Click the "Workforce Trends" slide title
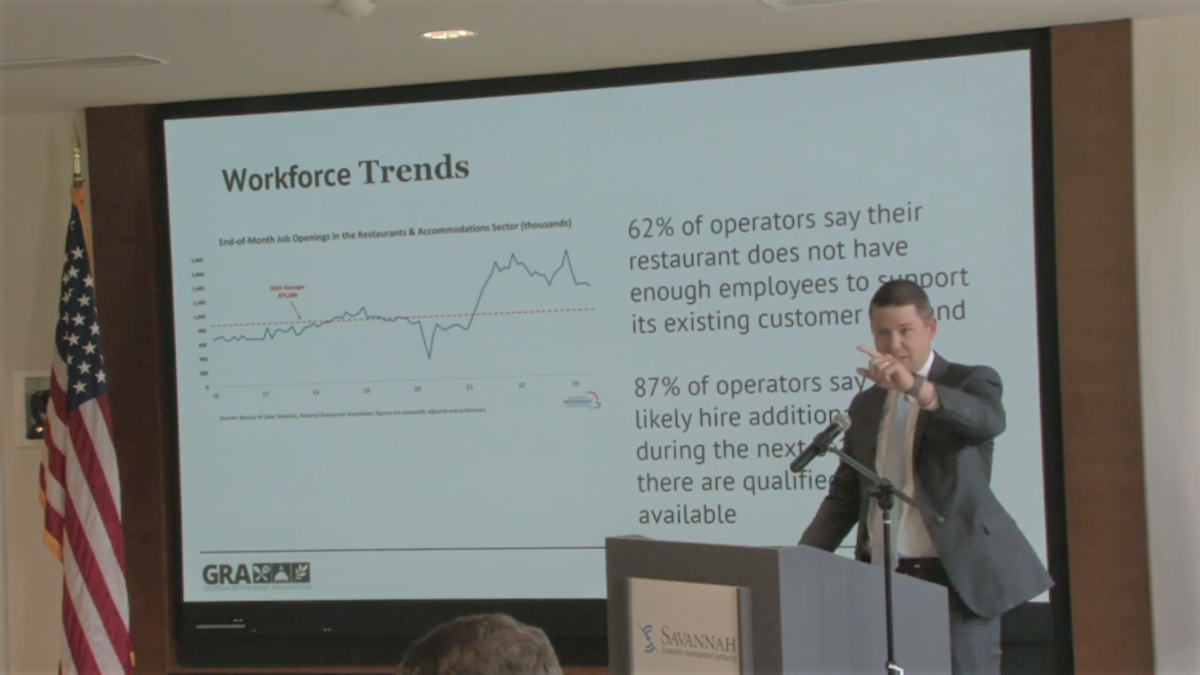1200x675 pixels. click(x=345, y=174)
